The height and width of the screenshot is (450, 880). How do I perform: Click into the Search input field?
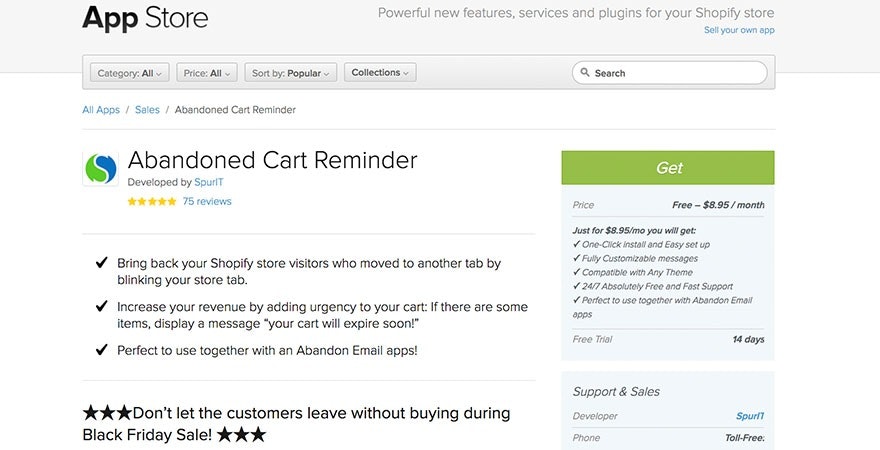tap(675, 73)
